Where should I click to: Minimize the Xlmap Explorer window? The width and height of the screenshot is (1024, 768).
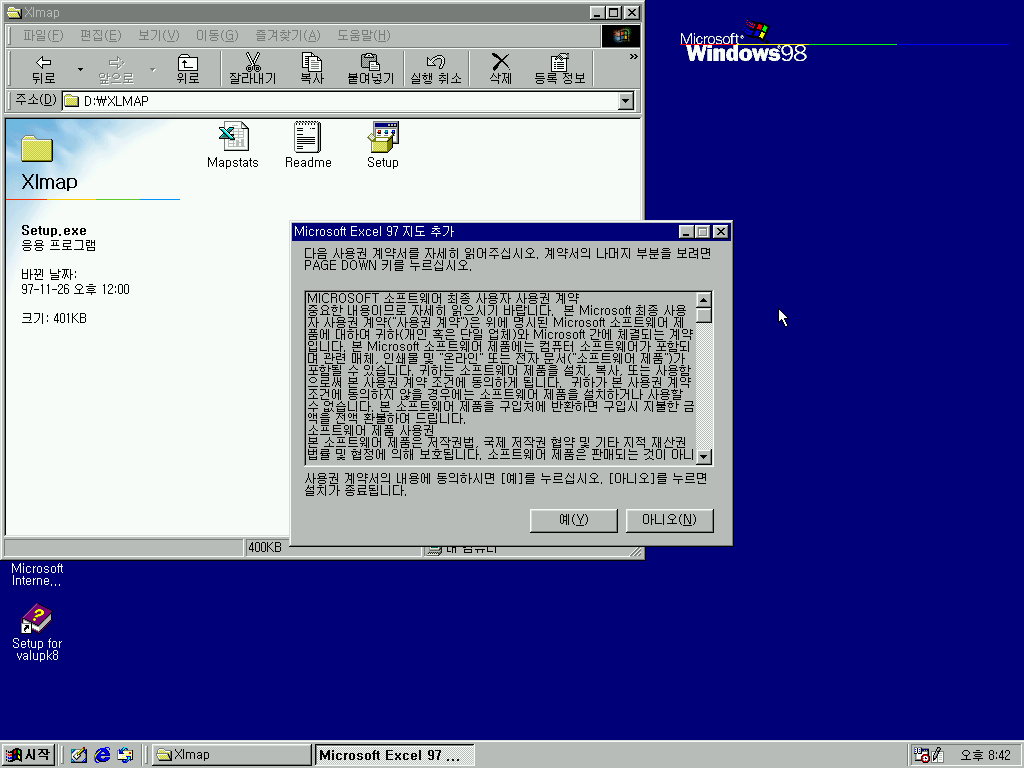tap(597, 12)
